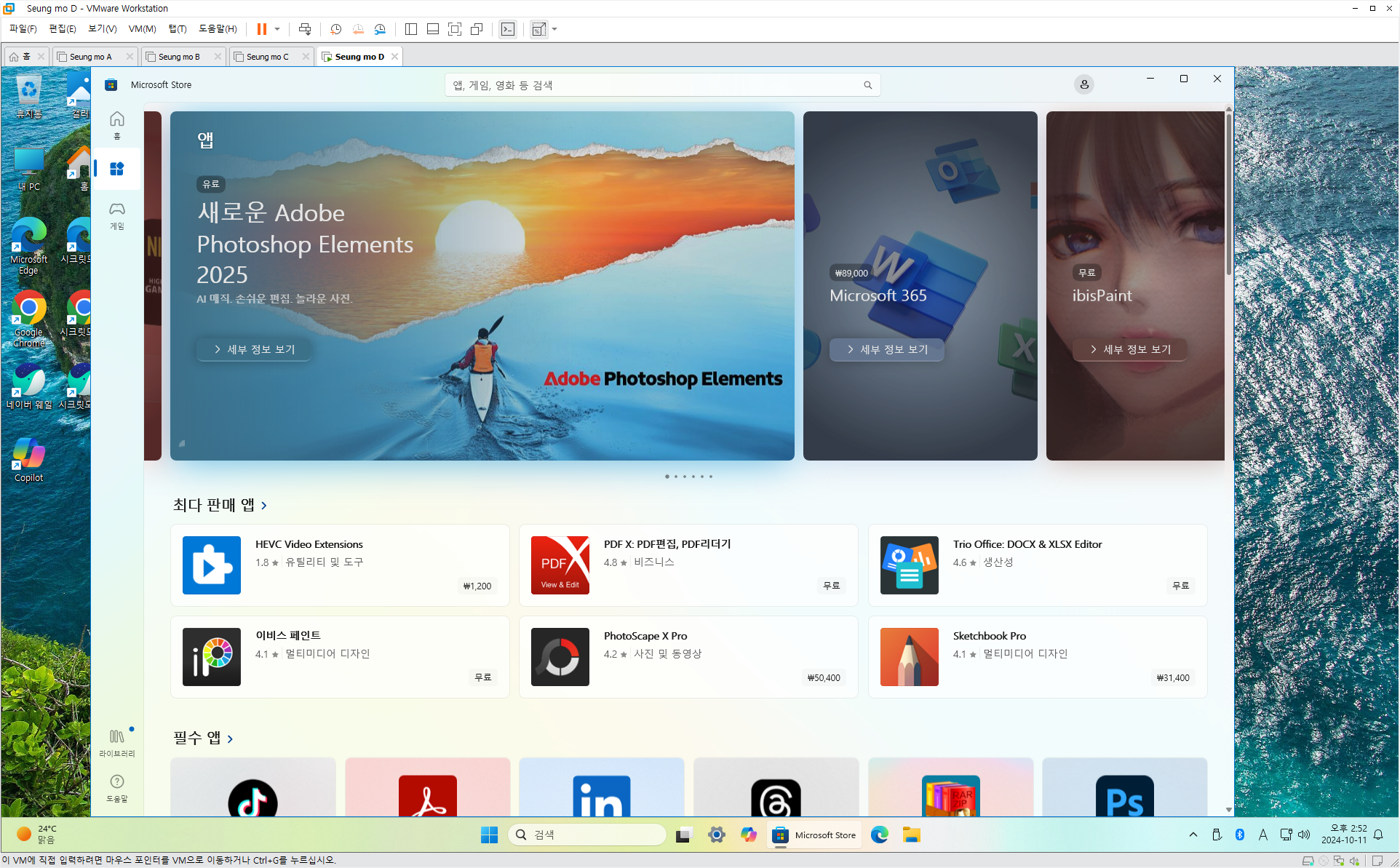Open Trio Office: DOCX & XLSX Editor card
The image size is (1400, 868).
(x=1038, y=565)
